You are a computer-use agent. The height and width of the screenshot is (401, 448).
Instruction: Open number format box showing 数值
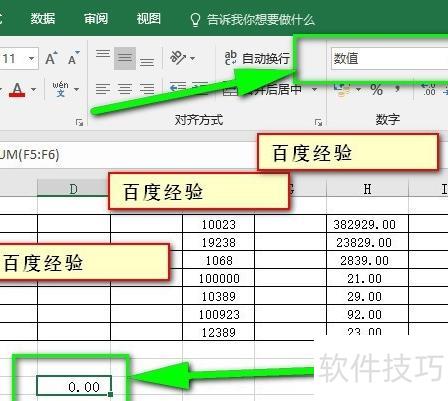pos(389,59)
